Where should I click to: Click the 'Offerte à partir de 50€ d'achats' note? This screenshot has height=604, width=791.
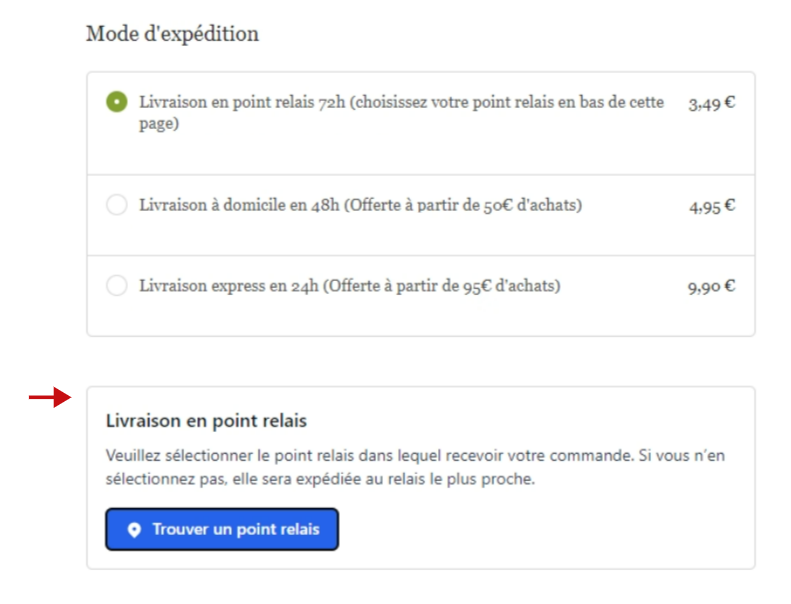point(463,205)
